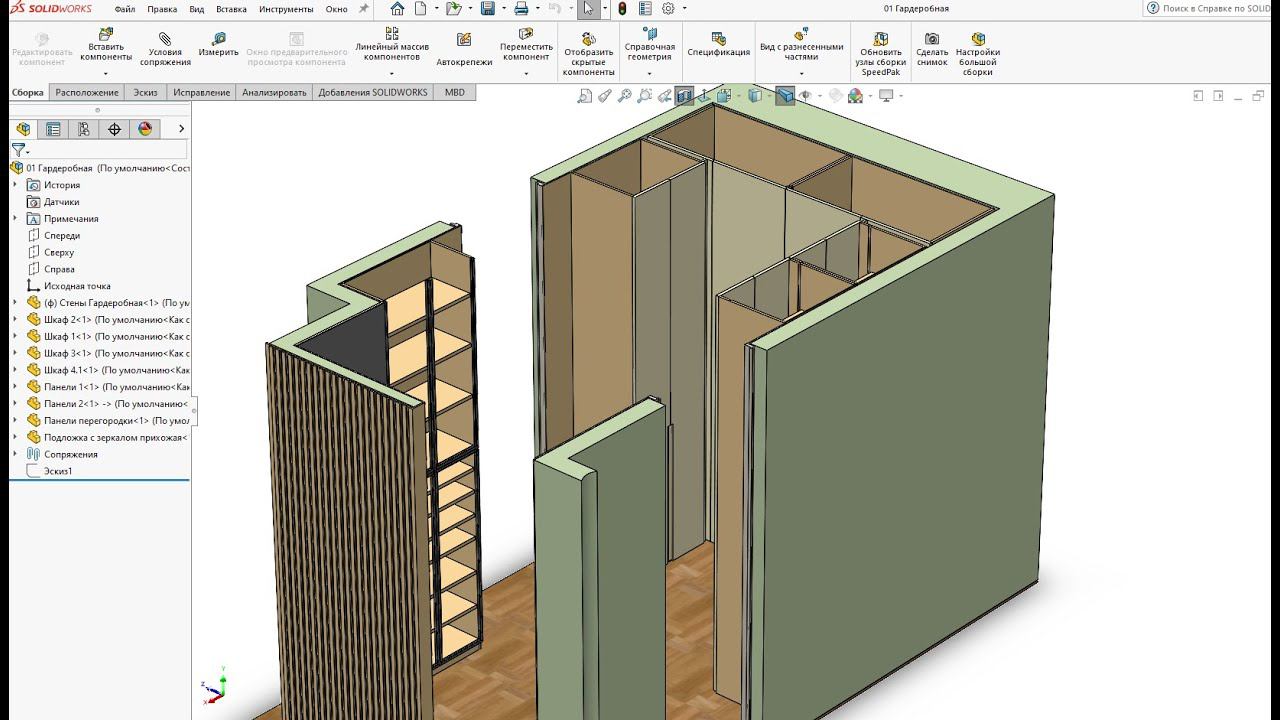Viewport: 1280px width, 720px height.
Task: Pin the menu bar with the pushpin icon
Action: click(363, 9)
